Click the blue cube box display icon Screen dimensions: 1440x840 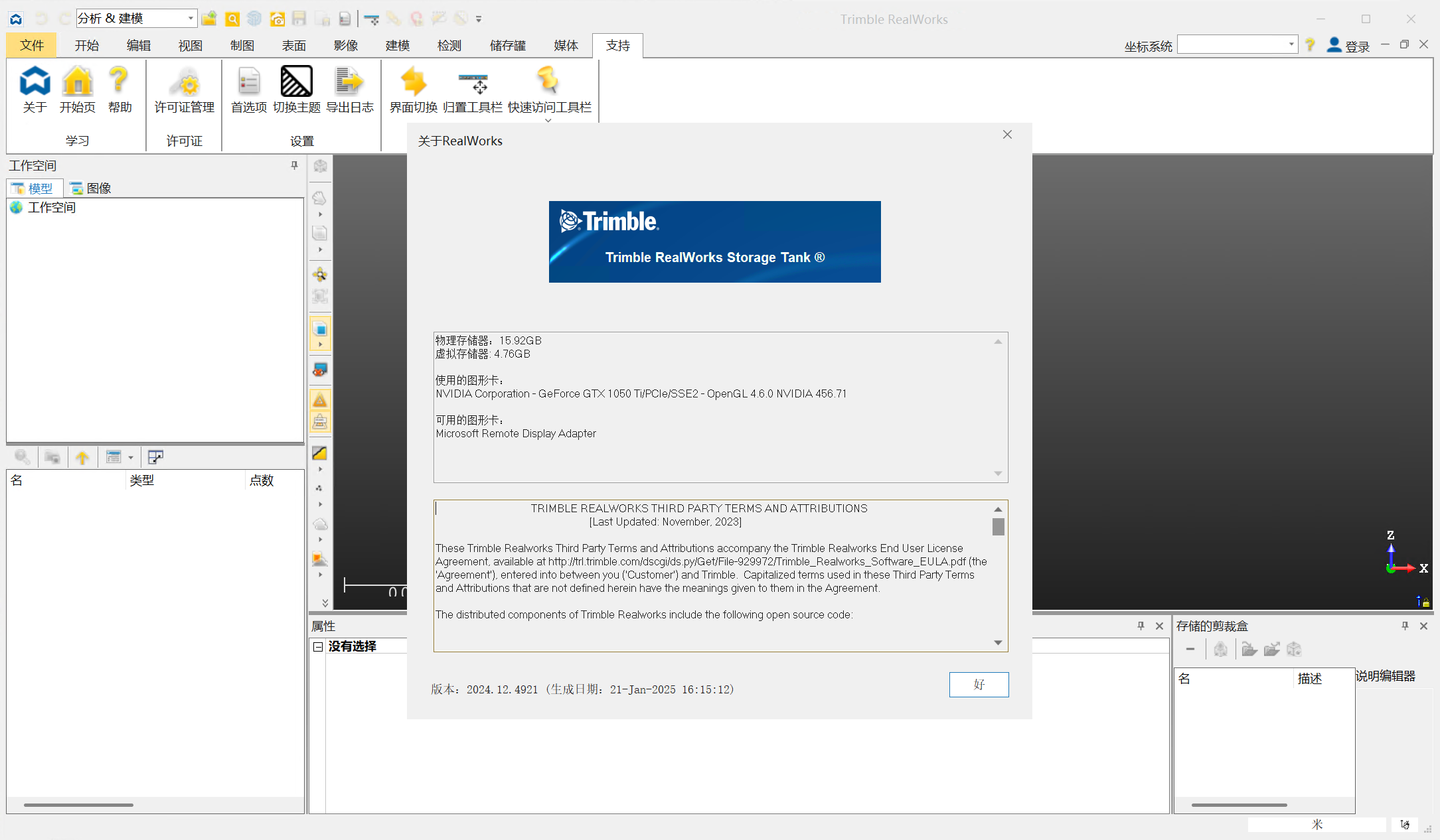pos(320,329)
